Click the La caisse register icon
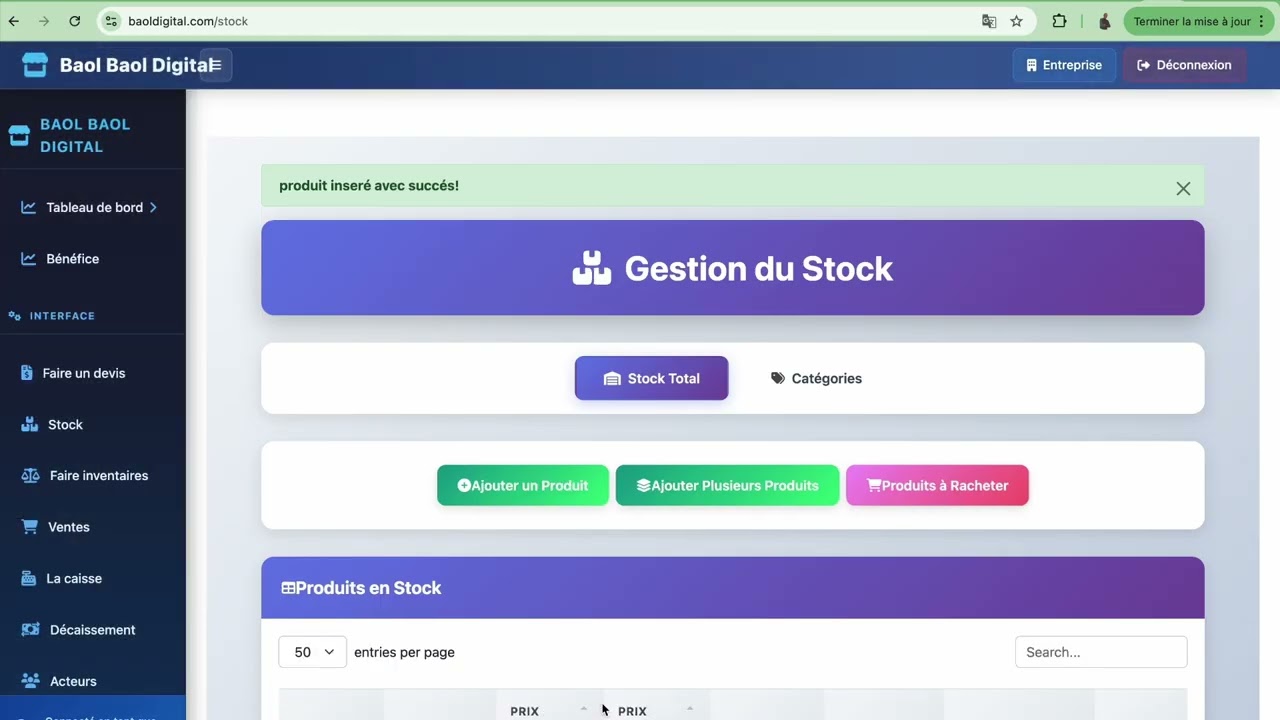The image size is (1280, 720). click(x=28, y=579)
